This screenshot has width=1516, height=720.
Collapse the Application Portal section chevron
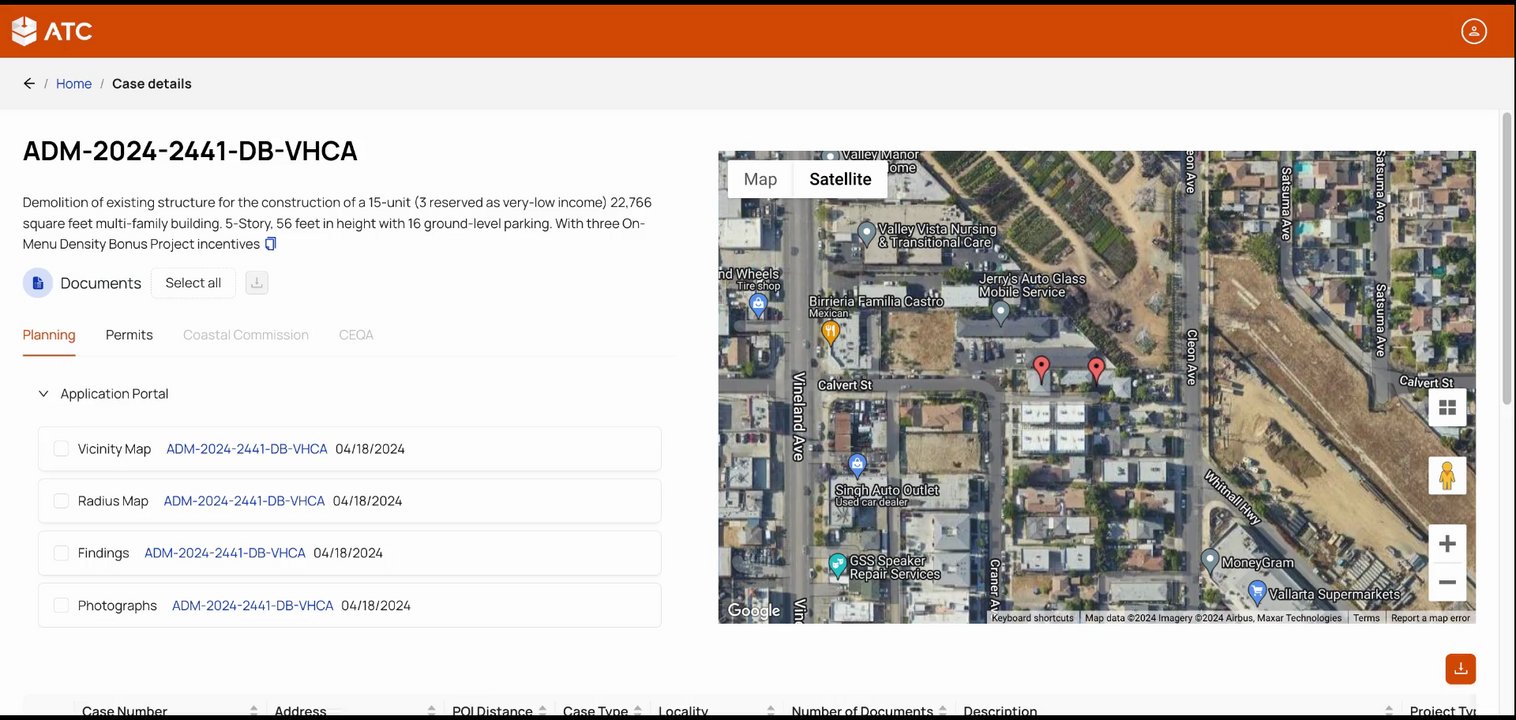click(43, 394)
